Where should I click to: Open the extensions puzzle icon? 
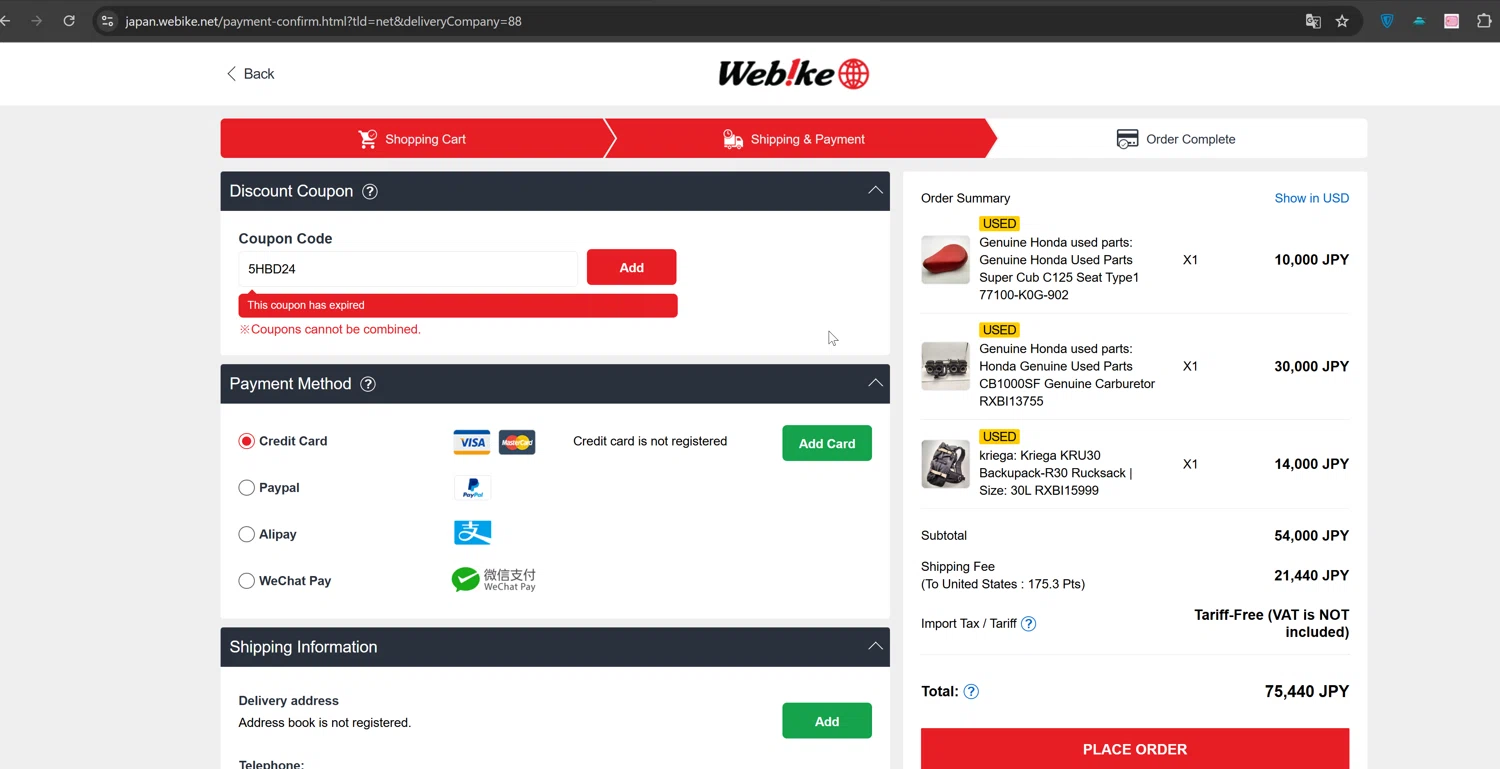pyautogui.click(x=1484, y=21)
